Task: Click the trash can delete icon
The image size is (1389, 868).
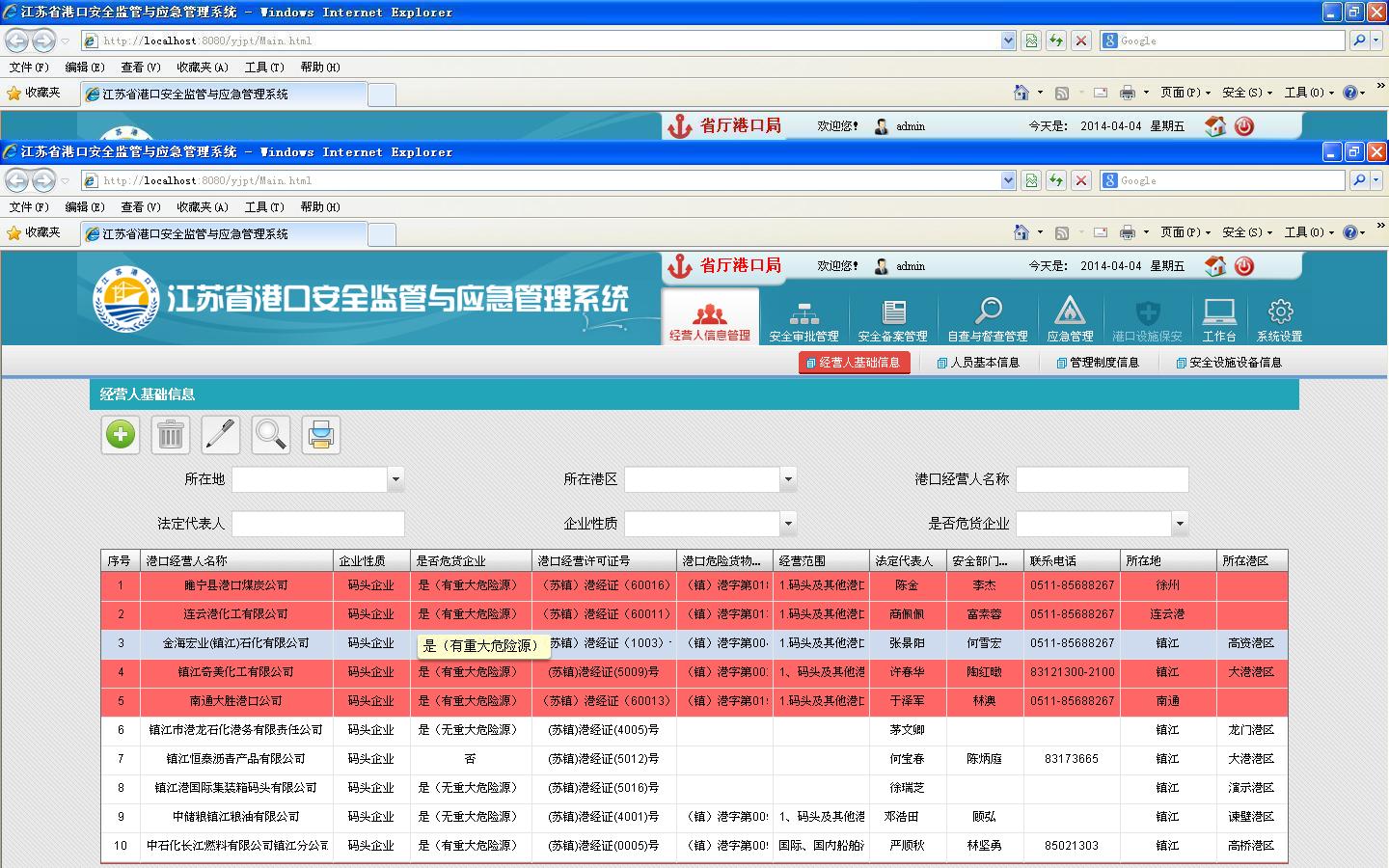Action: [171, 435]
